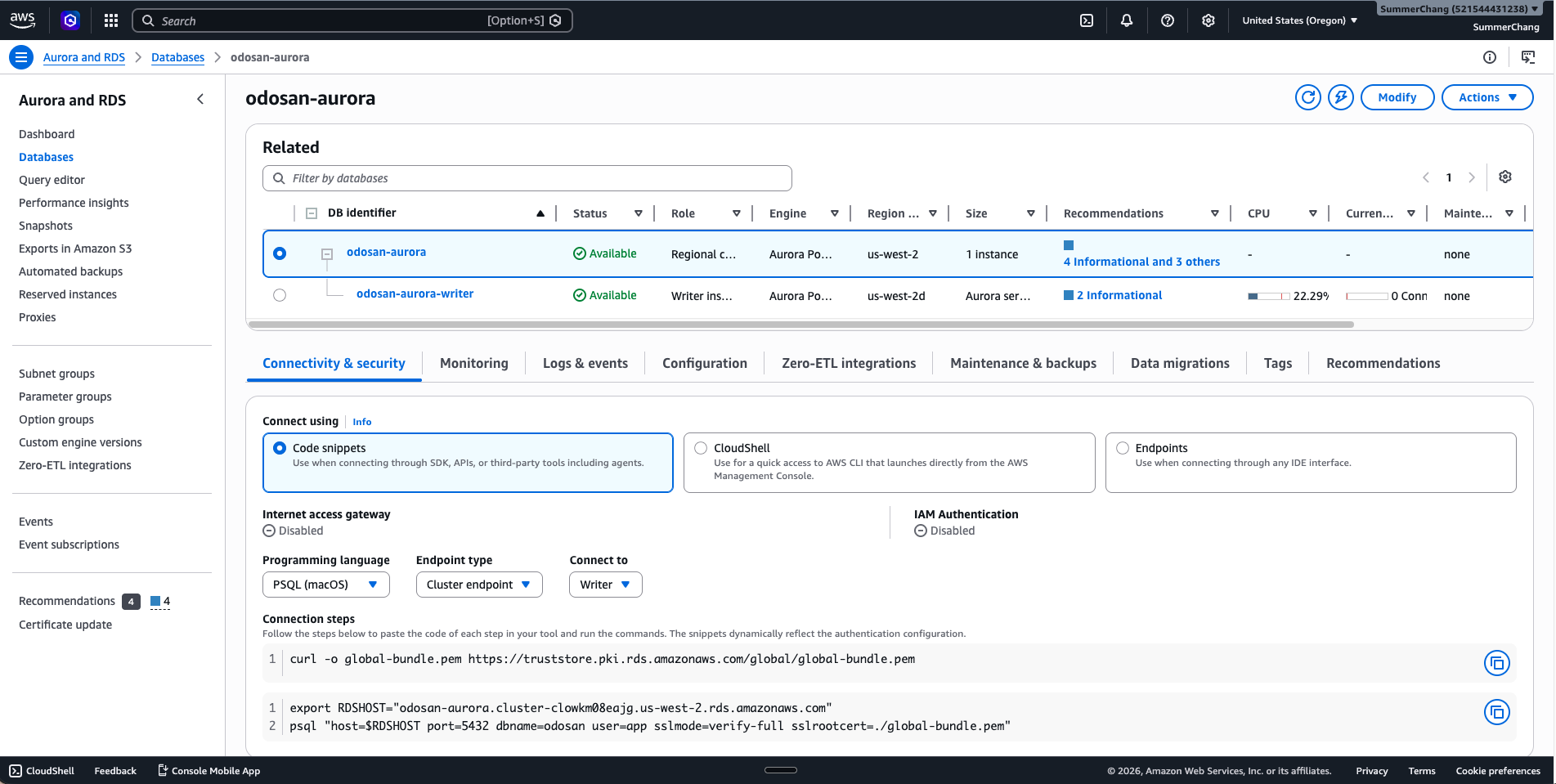Open console settings gear in top bar
The image size is (1556, 784).
[1208, 20]
